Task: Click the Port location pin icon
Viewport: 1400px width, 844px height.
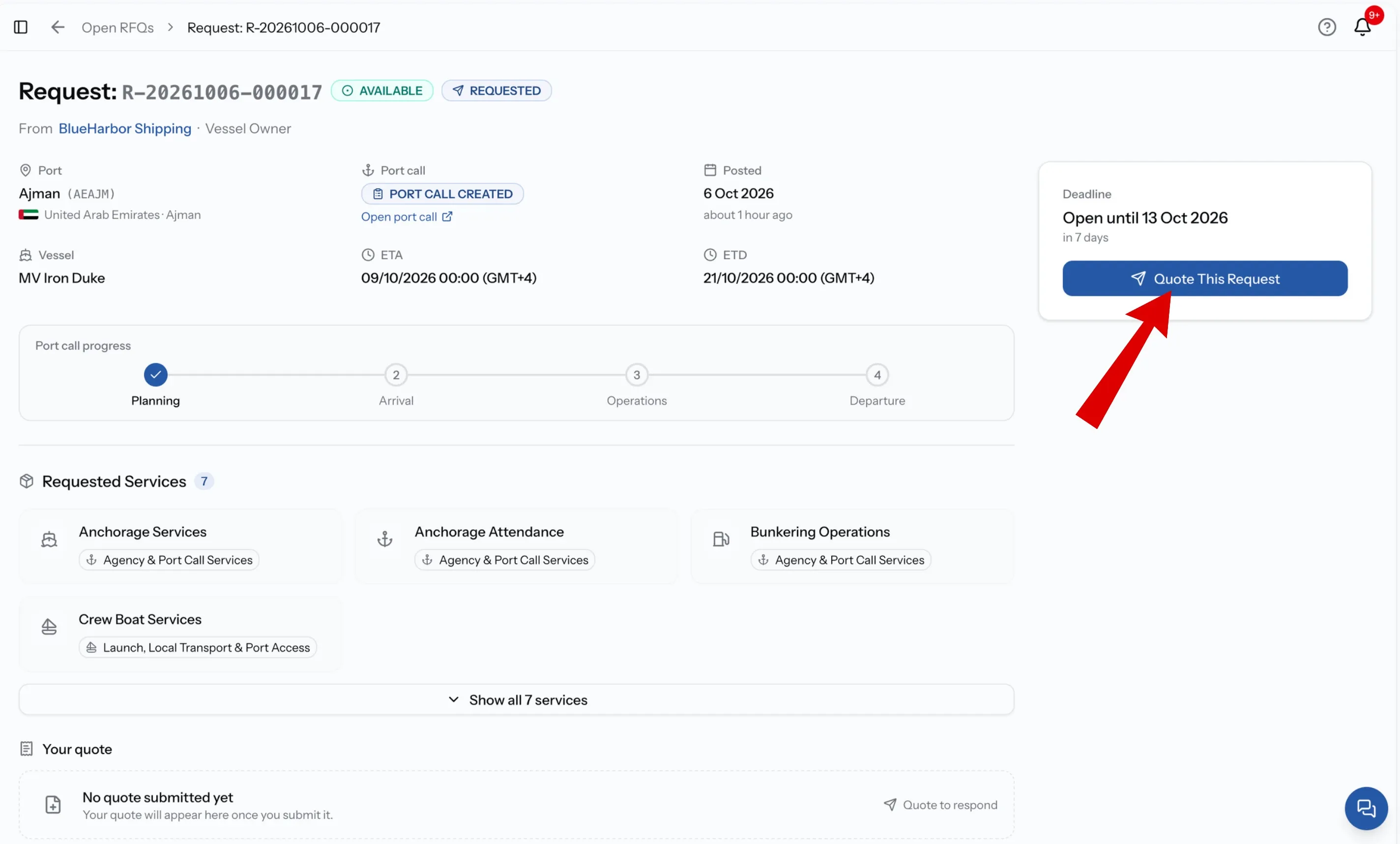Action: [x=25, y=170]
